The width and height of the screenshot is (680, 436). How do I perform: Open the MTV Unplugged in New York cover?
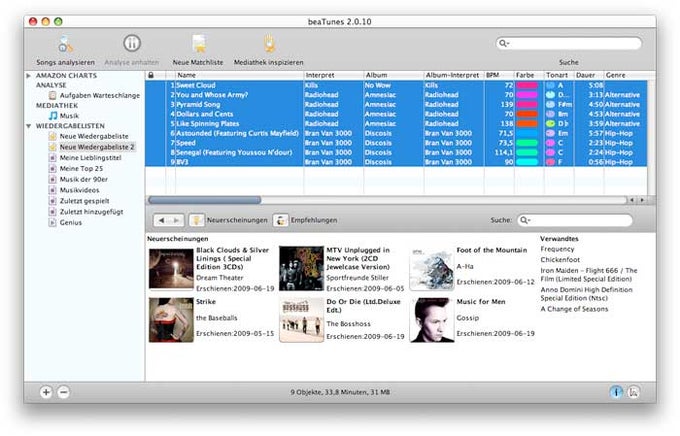301,269
